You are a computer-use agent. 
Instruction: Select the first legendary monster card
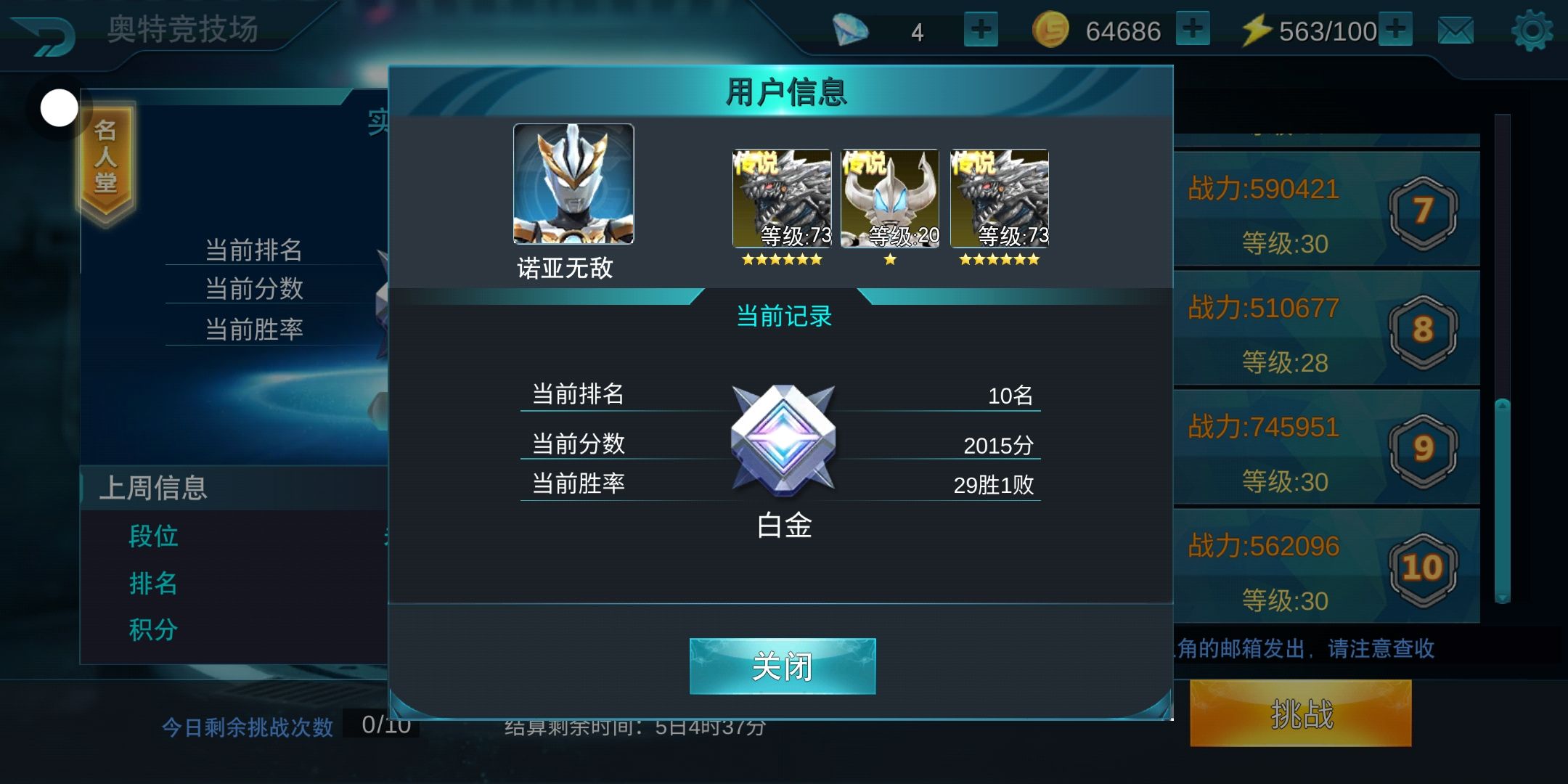782,199
